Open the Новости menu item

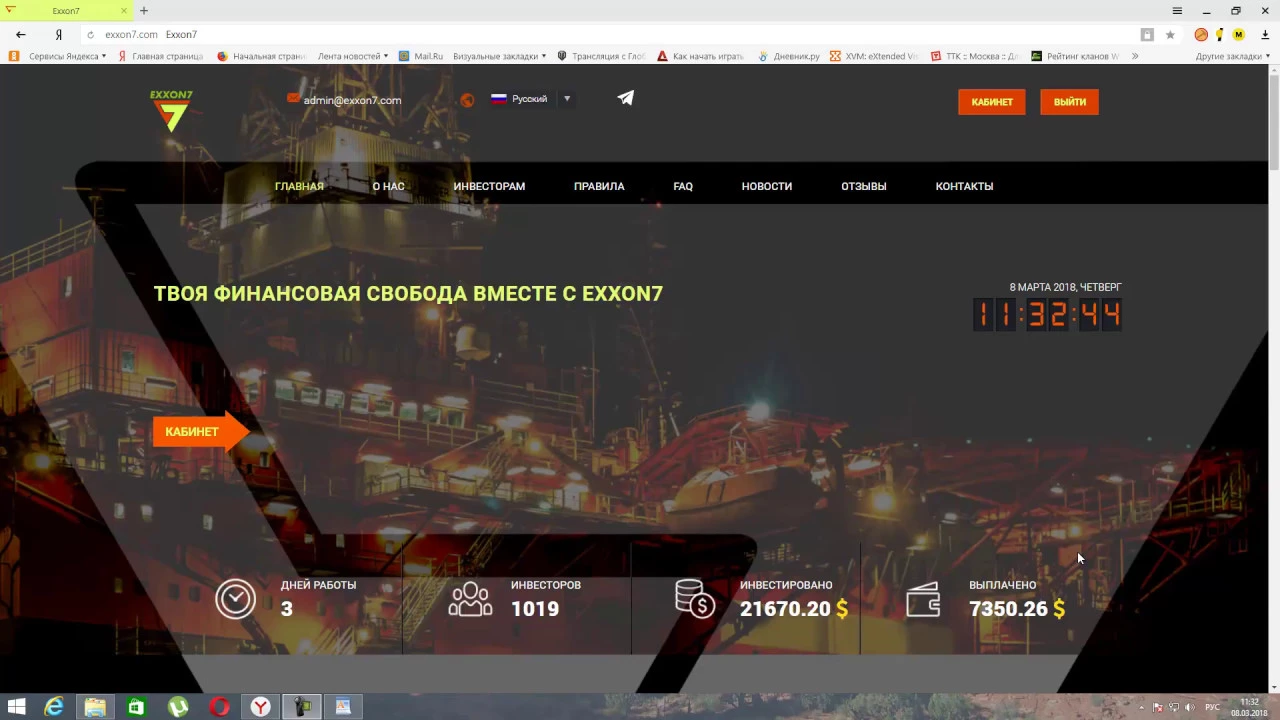point(767,186)
